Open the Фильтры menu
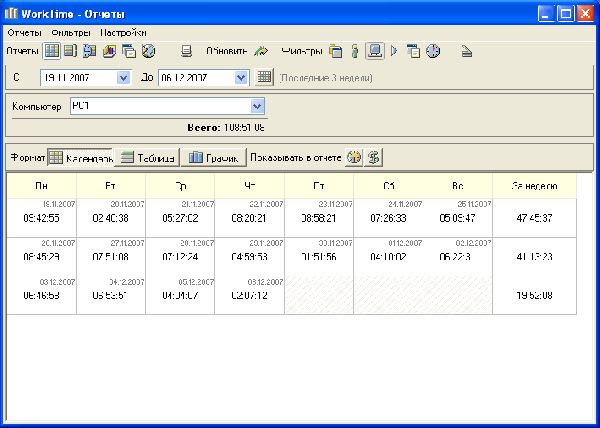Viewport: 600px width, 428px height. click(x=71, y=33)
